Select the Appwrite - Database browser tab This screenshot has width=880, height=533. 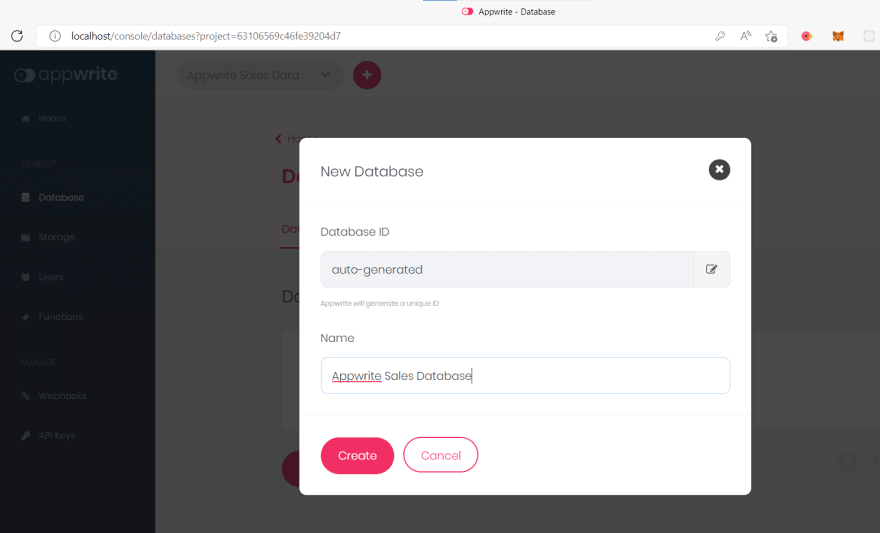(508, 11)
